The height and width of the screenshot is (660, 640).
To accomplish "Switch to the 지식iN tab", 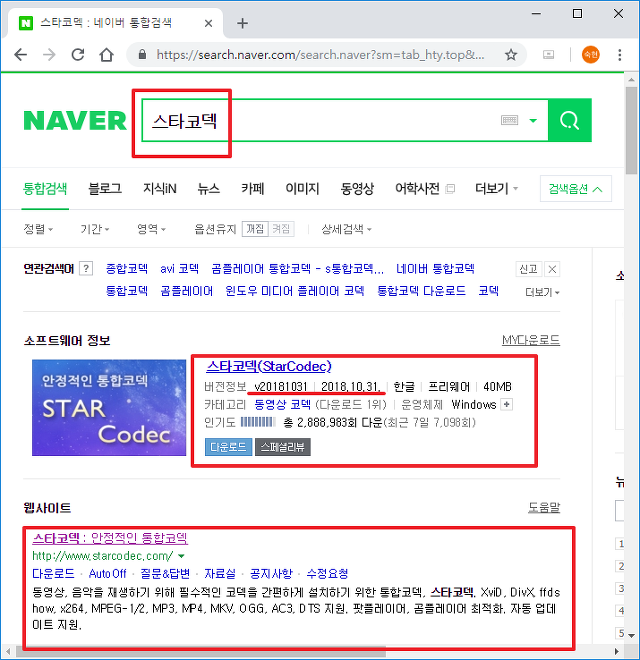I will tap(160, 189).
